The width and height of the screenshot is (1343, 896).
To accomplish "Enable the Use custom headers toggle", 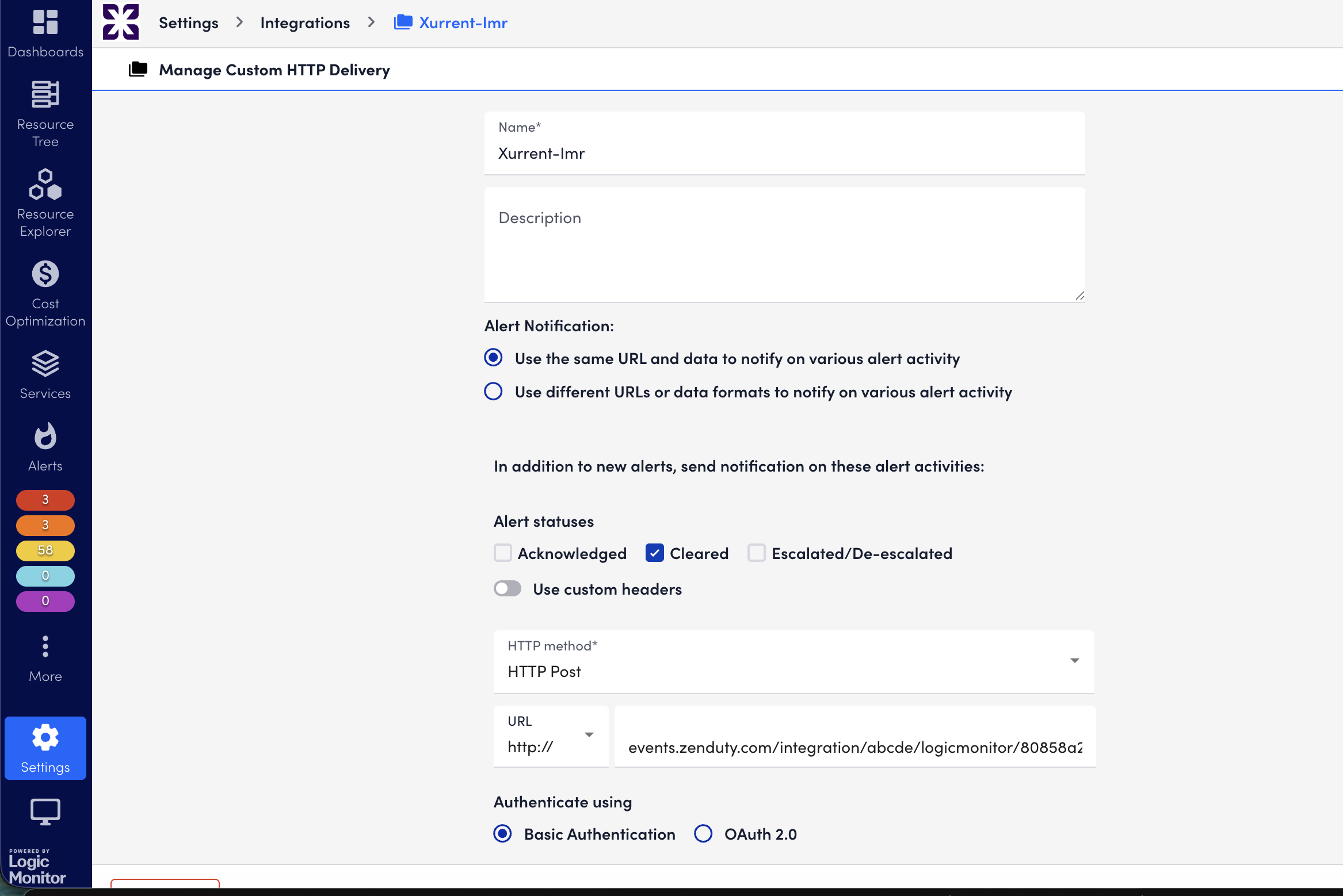I will coord(508,589).
